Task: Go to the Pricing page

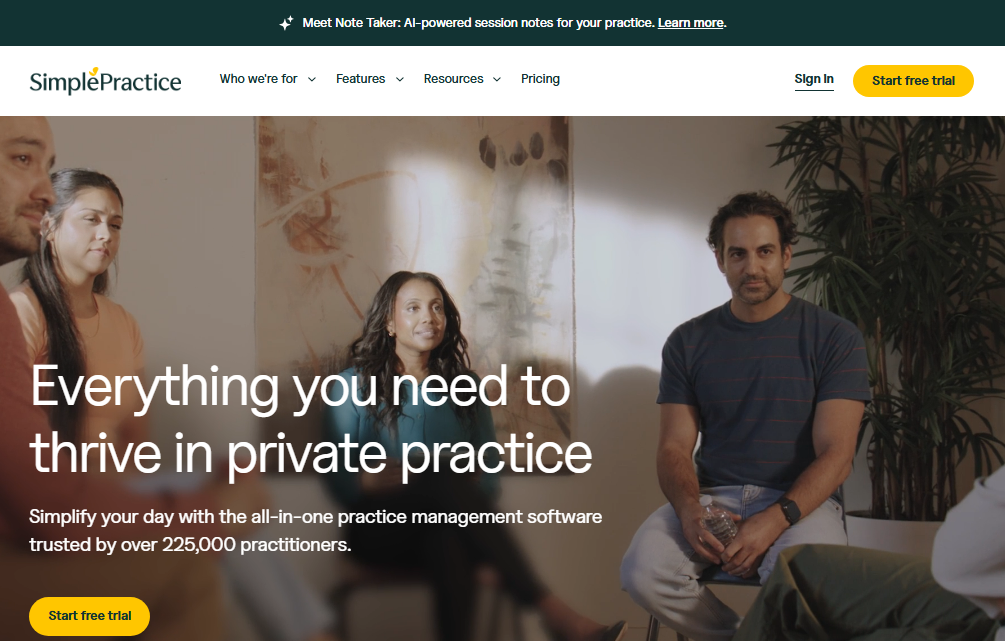Action: point(540,79)
